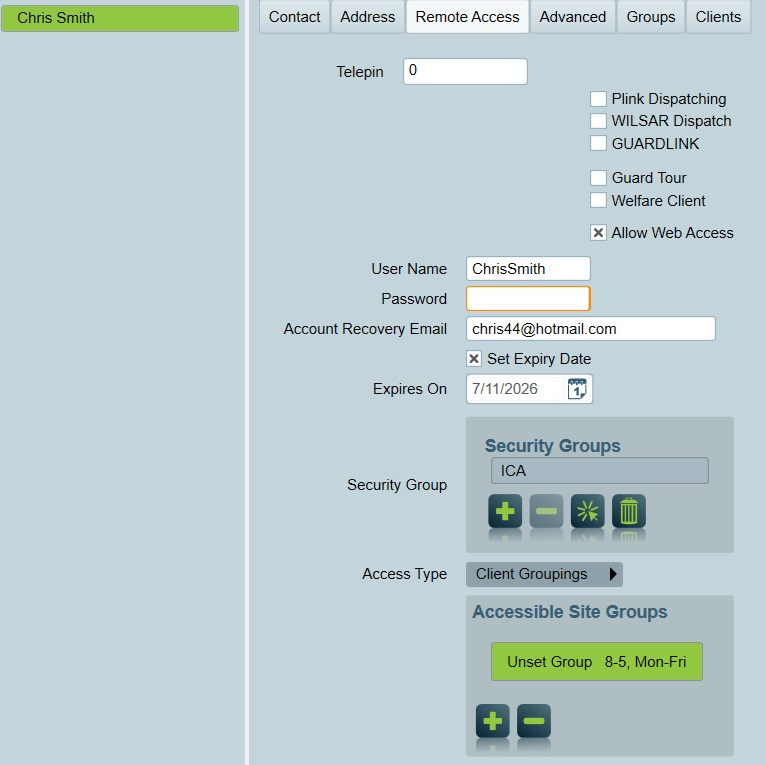This screenshot has height=765, width=766.
Task: Disable Set Expiry Date checkbox
Action: [x=473, y=359]
